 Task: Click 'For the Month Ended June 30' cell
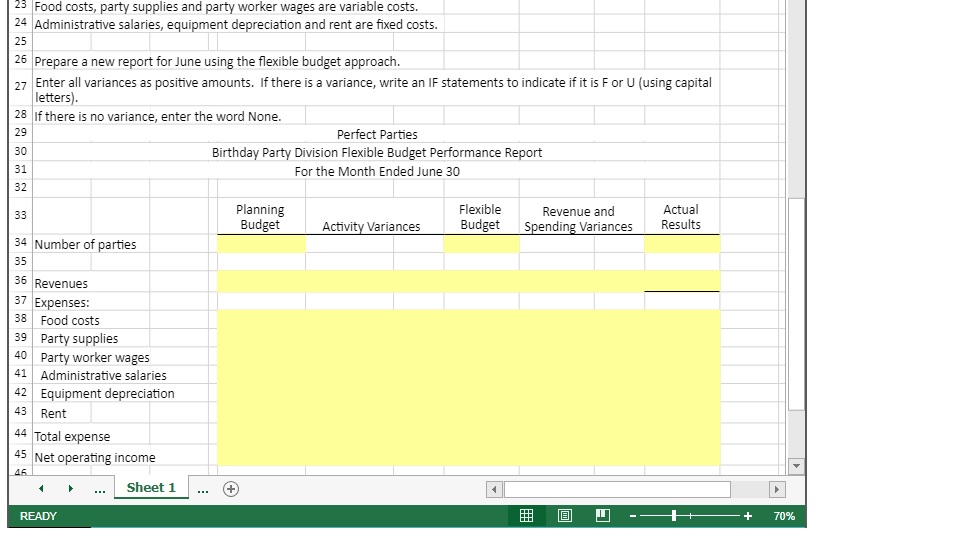[x=377, y=171]
